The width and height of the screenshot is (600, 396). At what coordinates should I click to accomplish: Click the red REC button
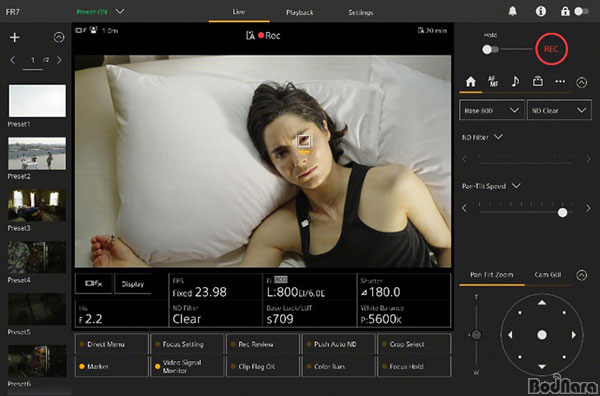click(551, 49)
